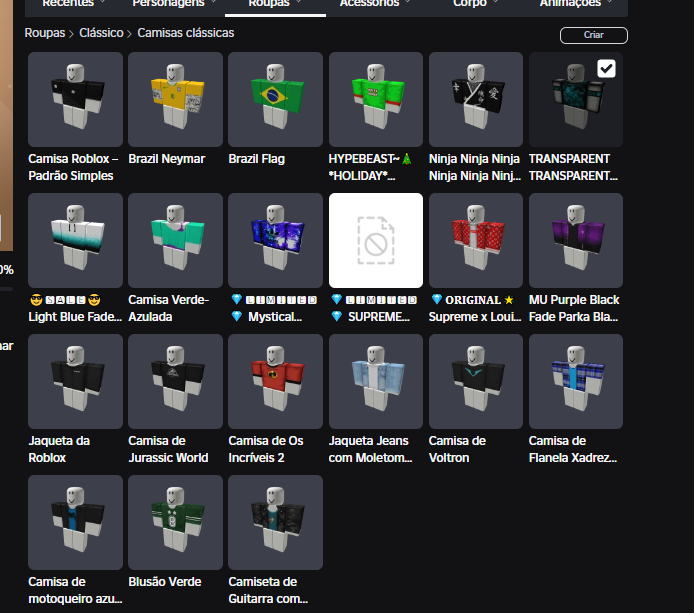This screenshot has height=613, width=694.
Task: Open the Animações tab
Action: [x=576, y=4]
